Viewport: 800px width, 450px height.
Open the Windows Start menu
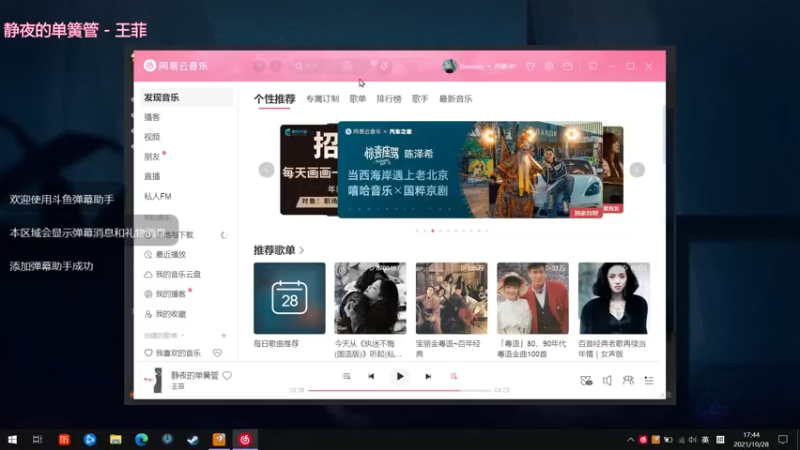12,439
